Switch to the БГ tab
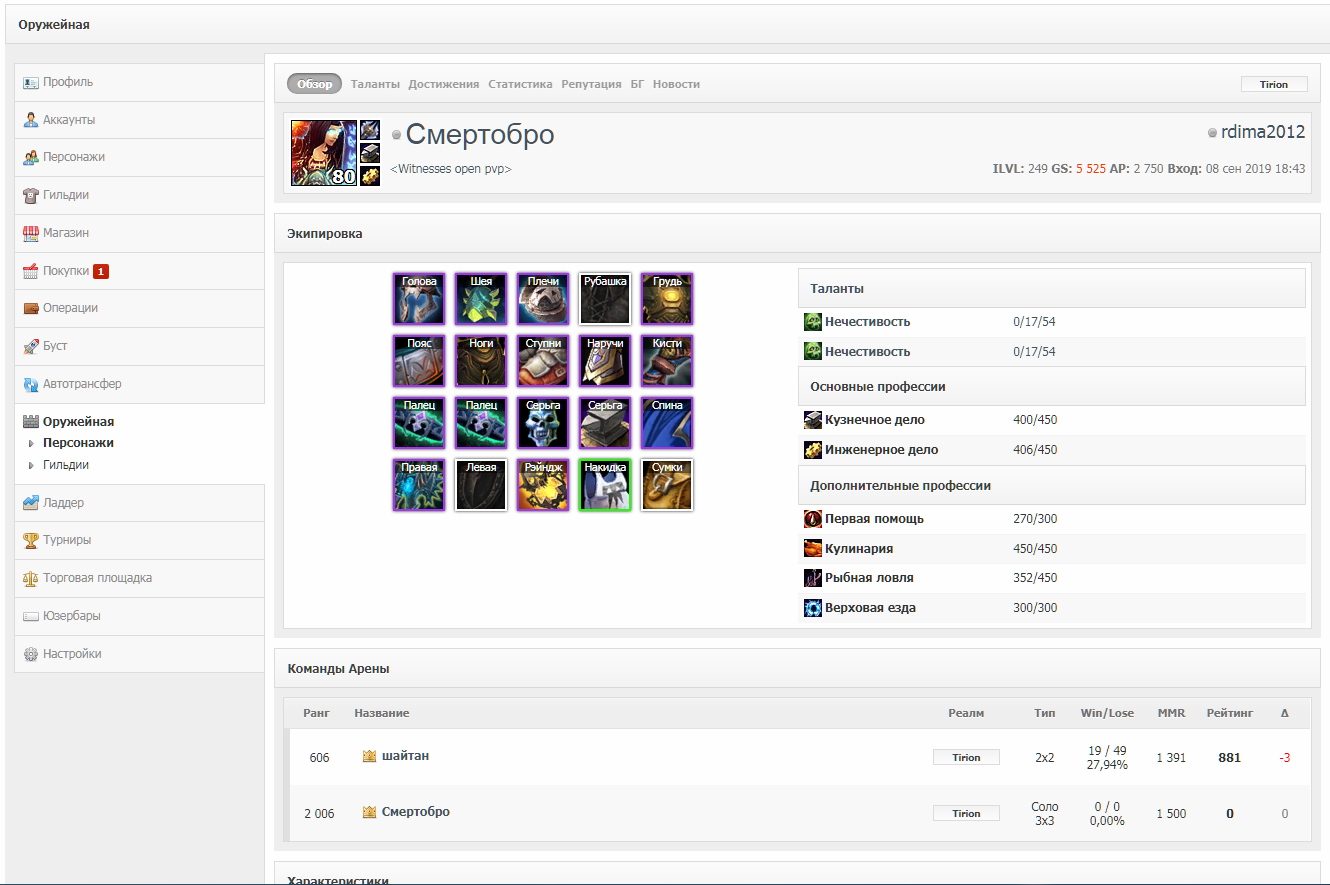Viewport: 1330px width, 885px height. click(x=637, y=84)
